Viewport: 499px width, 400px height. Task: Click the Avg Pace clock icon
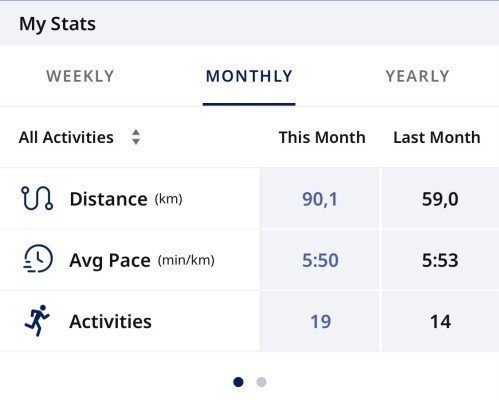(x=38, y=259)
